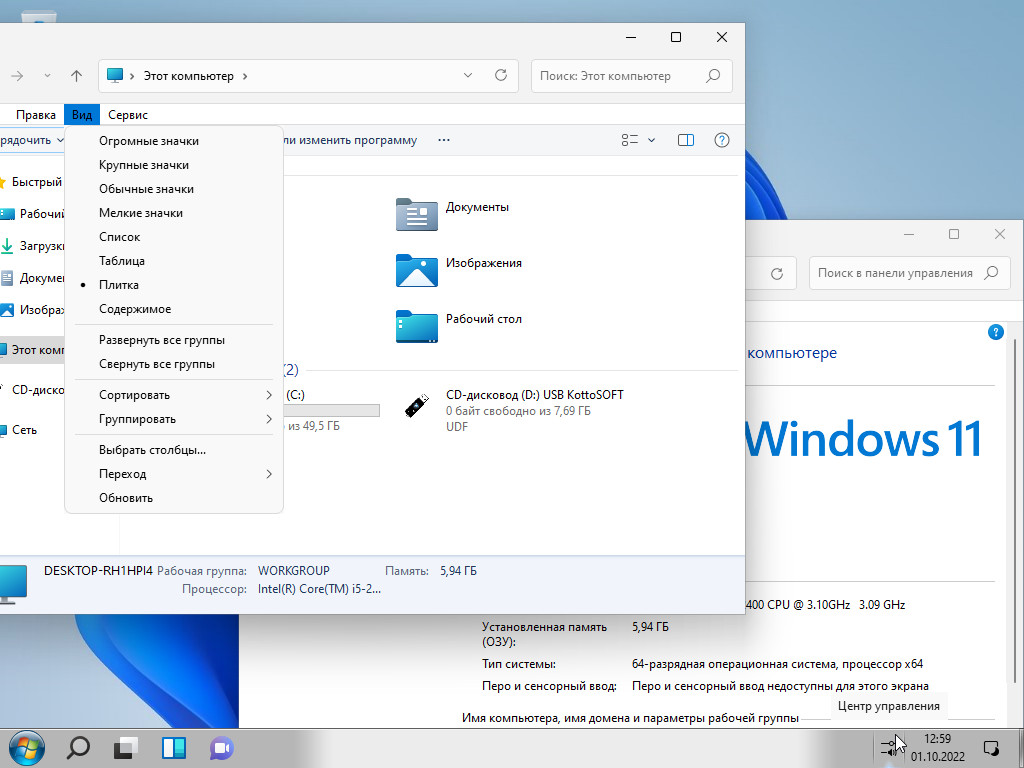The height and width of the screenshot is (768, 1024).
Task: Open the Упорядочить dropdown in the toolbar
Action: 32,140
